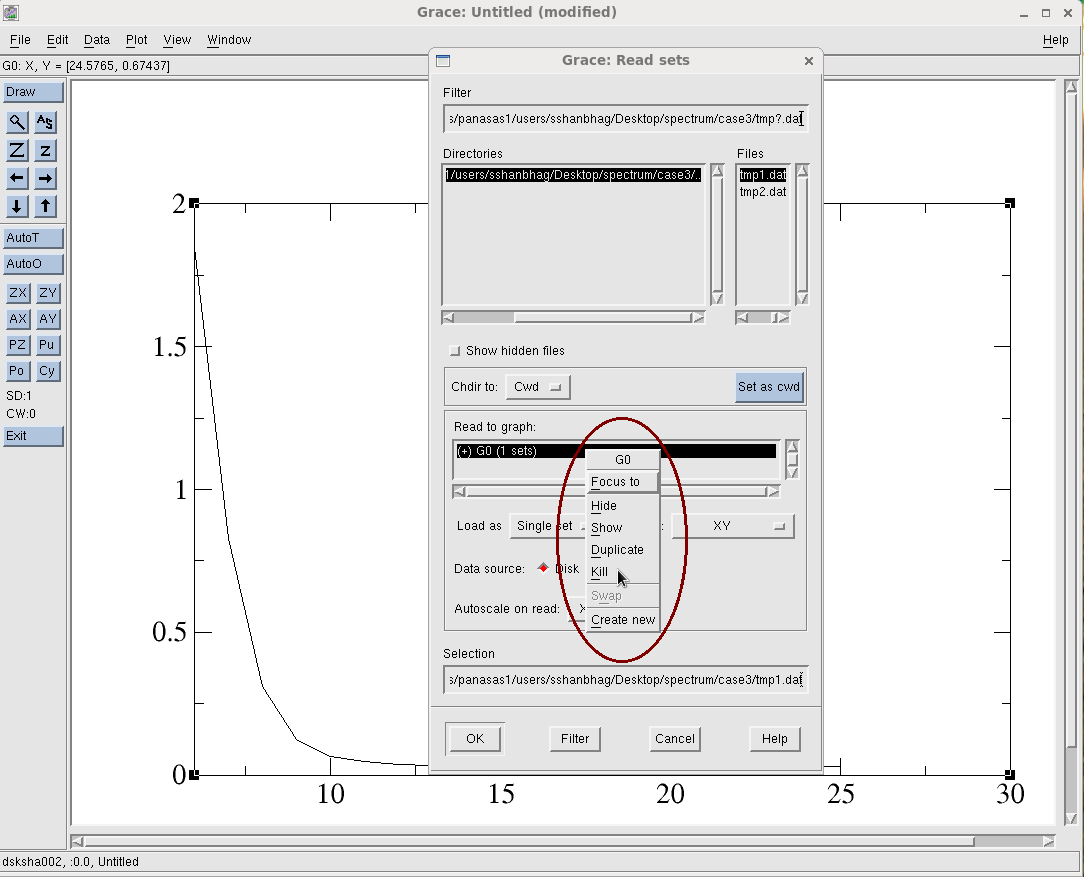Click the AS autoscale icon
The width and height of the screenshot is (1084, 877).
click(45, 121)
